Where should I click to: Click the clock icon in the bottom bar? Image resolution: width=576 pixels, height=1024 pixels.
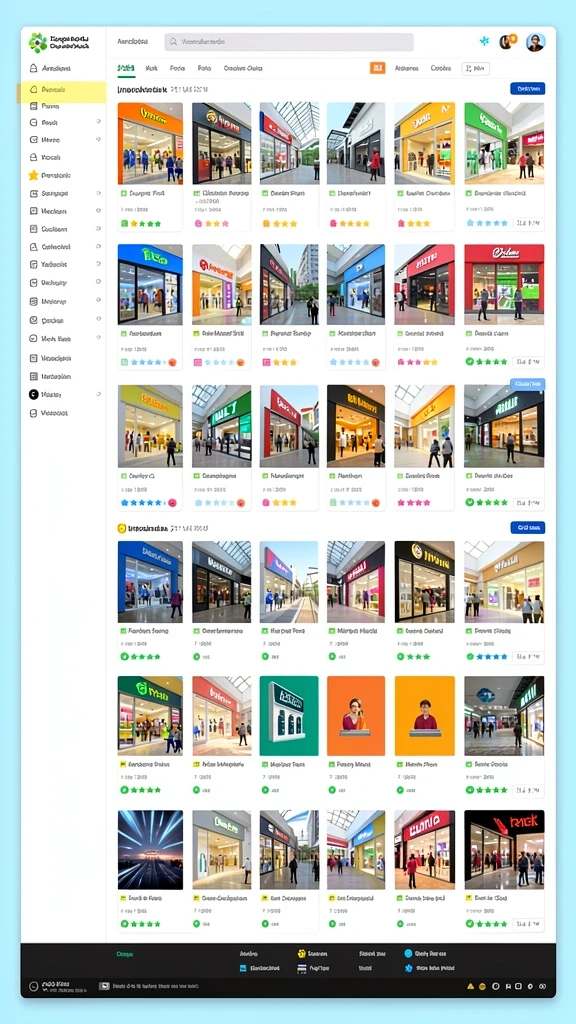pyautogui.click(x=34, y=987)
